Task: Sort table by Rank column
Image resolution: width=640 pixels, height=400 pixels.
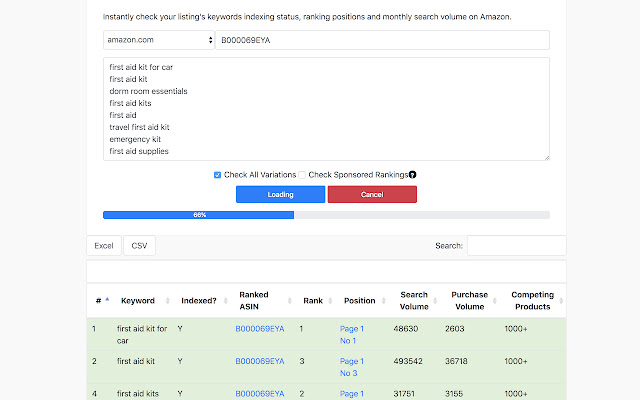Action: click(x=313, y=300)
